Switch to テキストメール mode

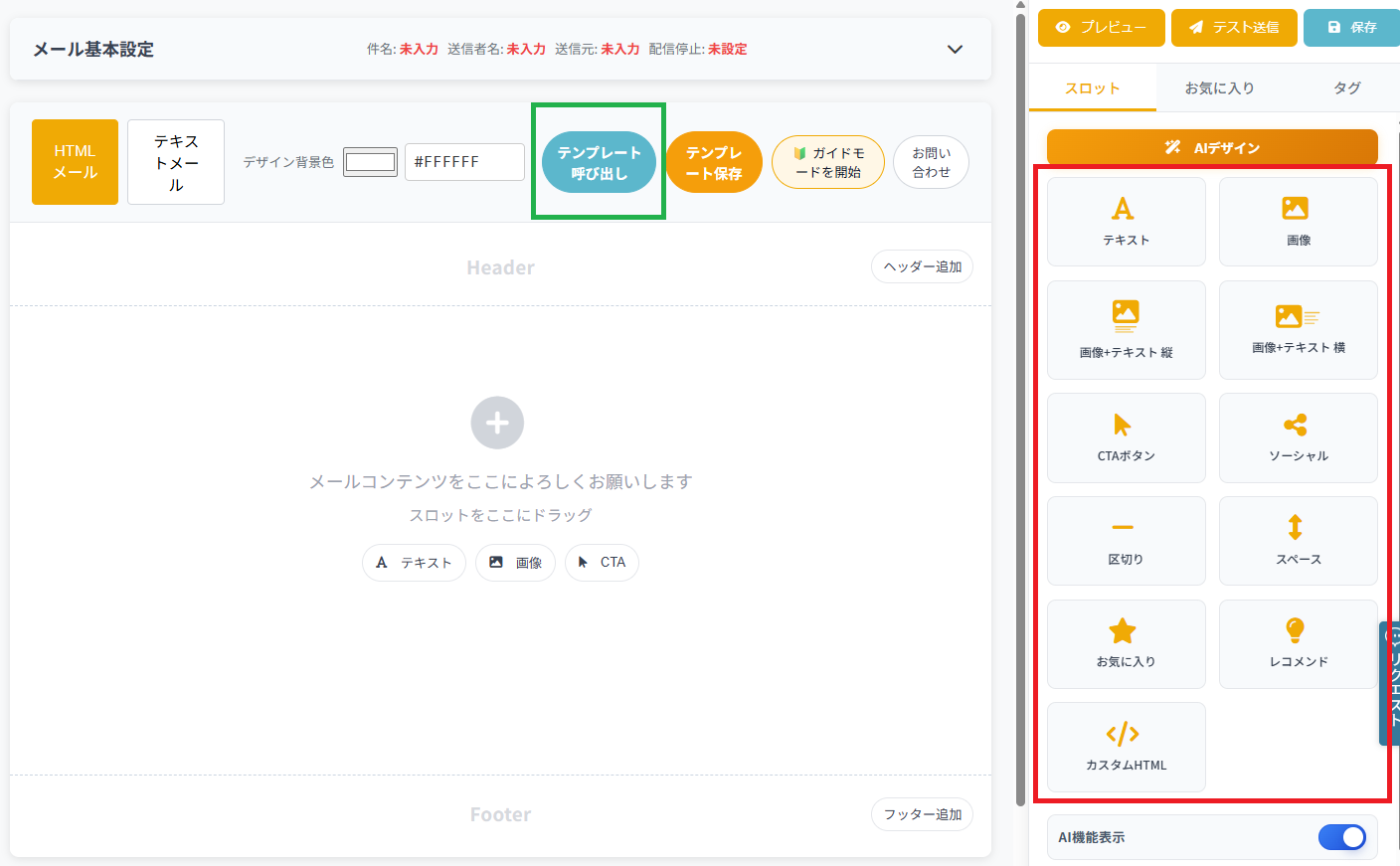175,161
